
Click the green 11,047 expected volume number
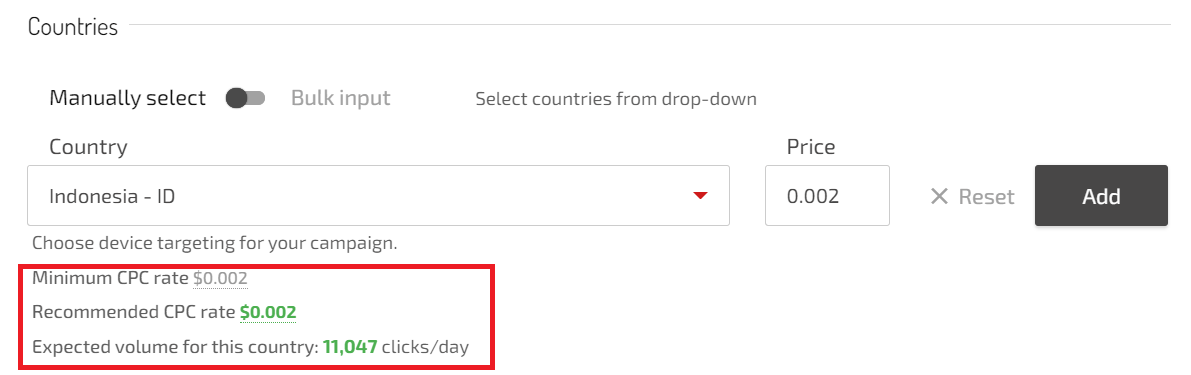click(350, 348)
